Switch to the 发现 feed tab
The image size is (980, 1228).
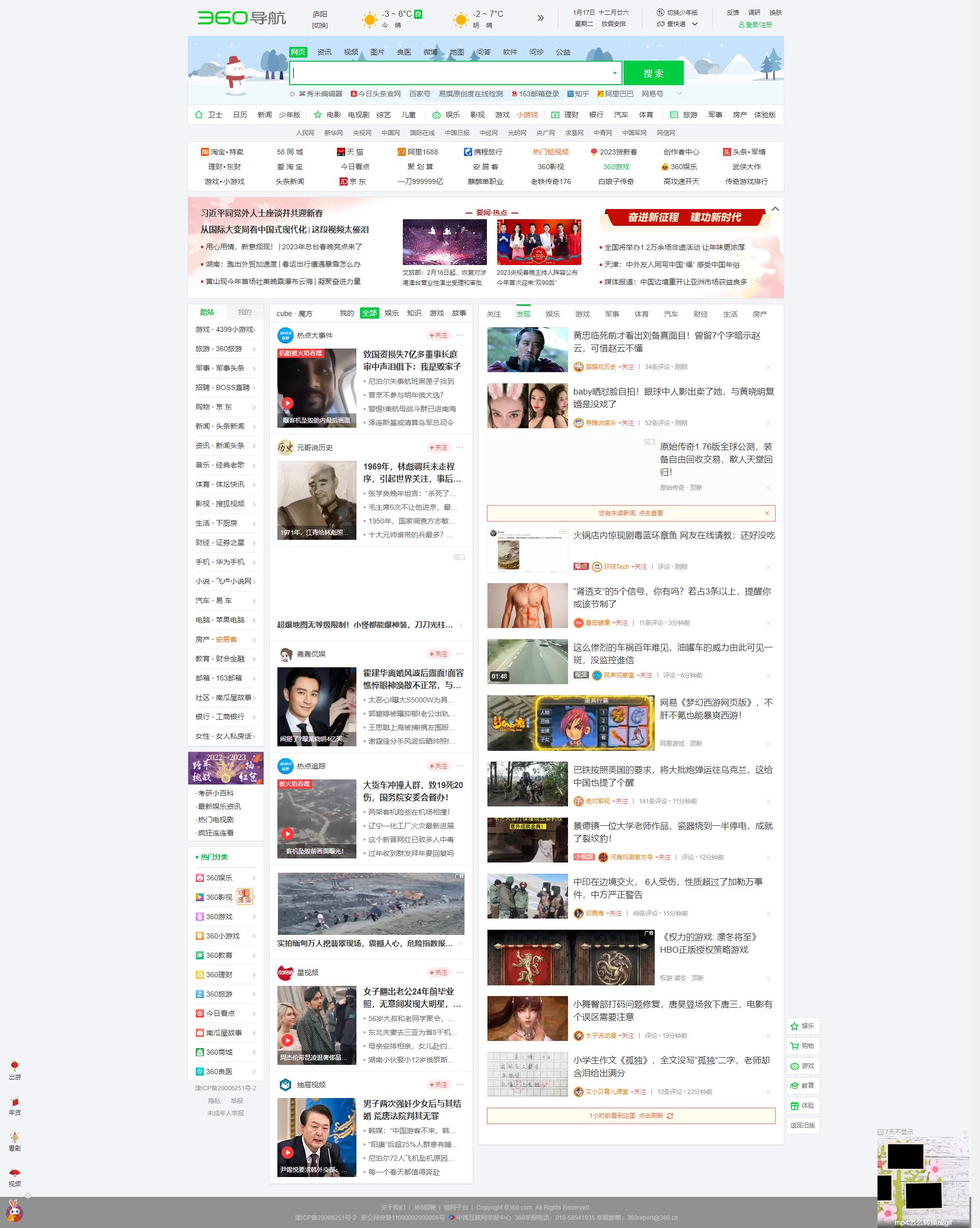(524, 314)
